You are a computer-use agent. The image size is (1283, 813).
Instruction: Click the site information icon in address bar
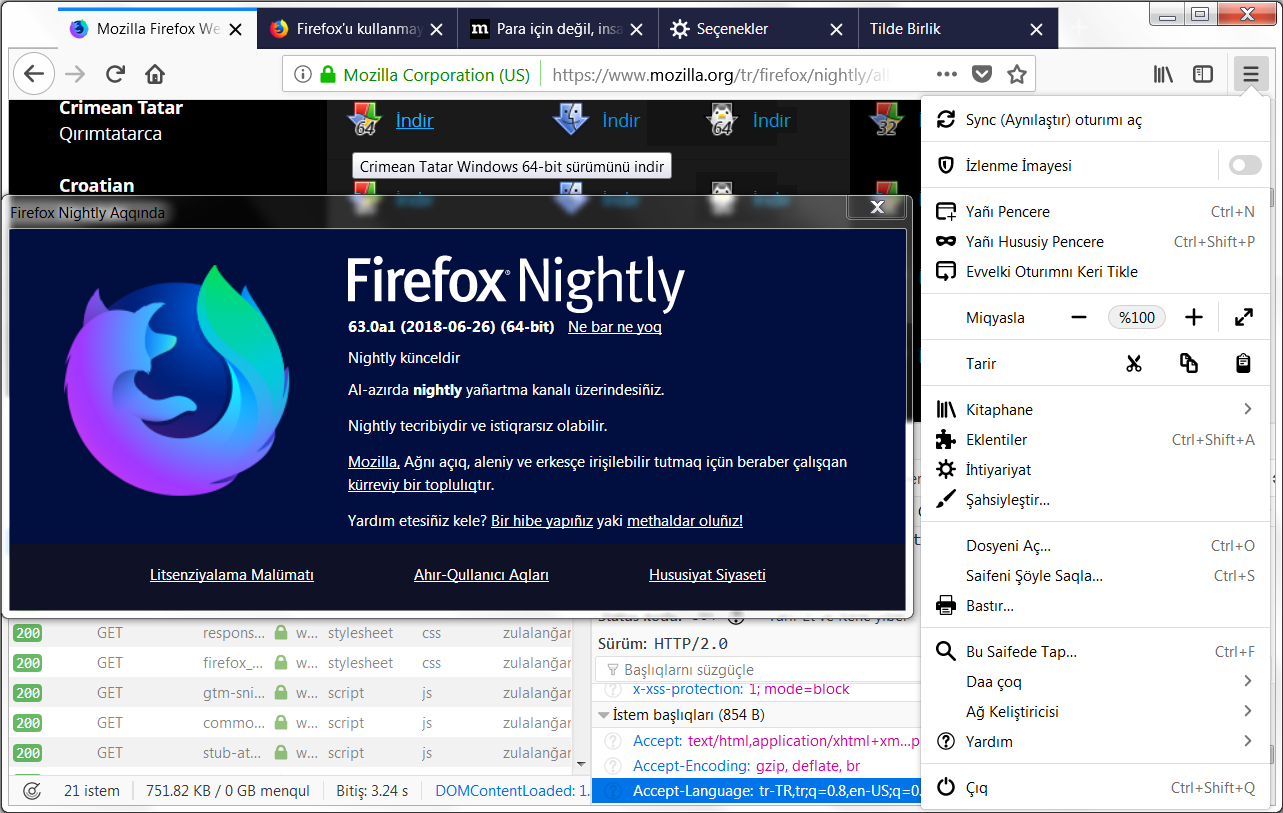click(x=303, y=75)
